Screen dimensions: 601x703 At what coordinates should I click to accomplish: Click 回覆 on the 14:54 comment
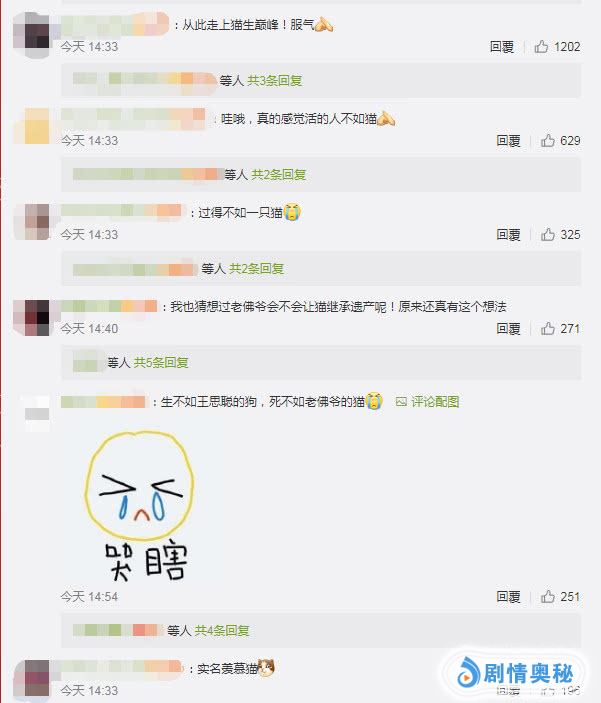(508, 597)
